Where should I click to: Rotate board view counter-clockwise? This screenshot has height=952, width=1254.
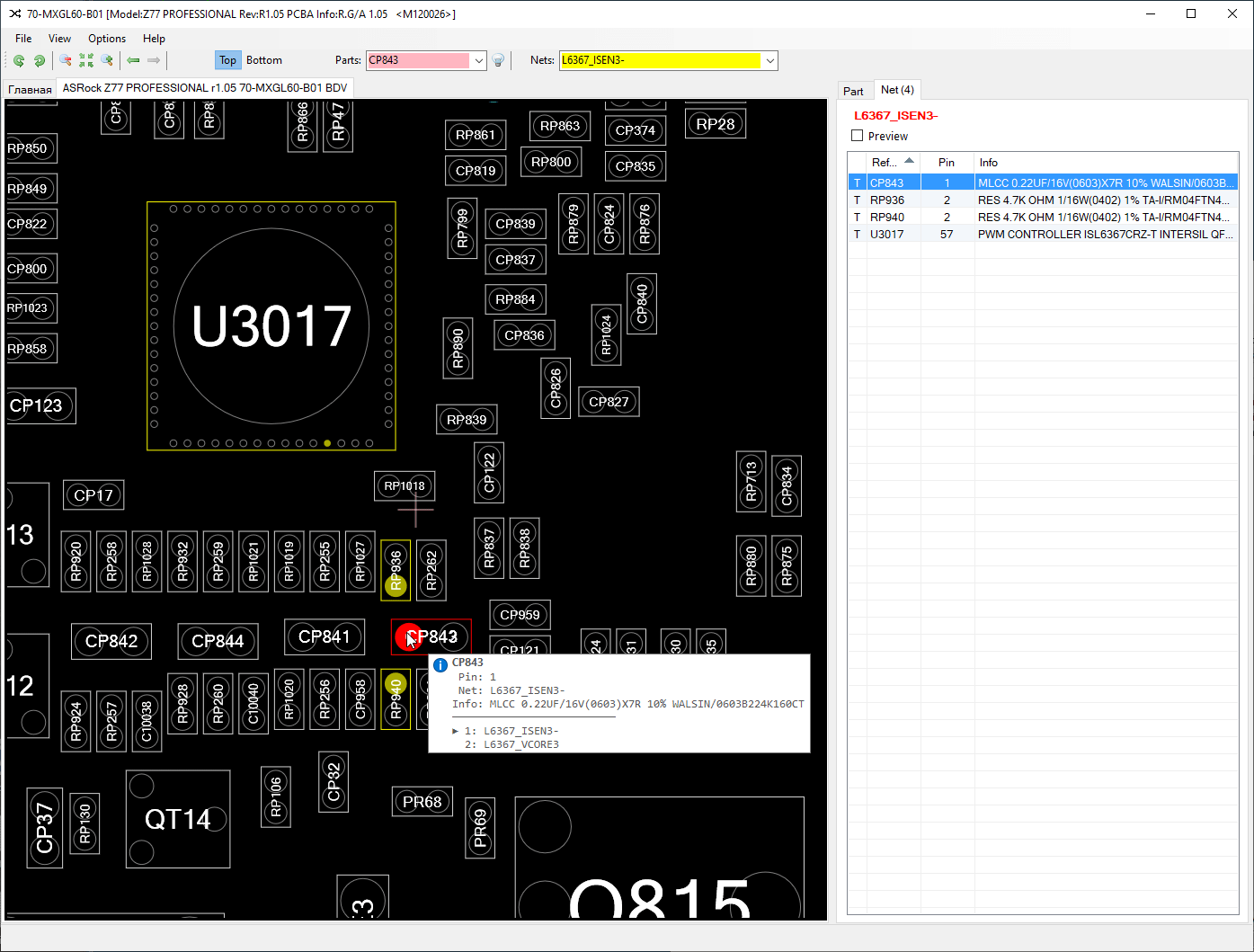(x=18, y=60)
